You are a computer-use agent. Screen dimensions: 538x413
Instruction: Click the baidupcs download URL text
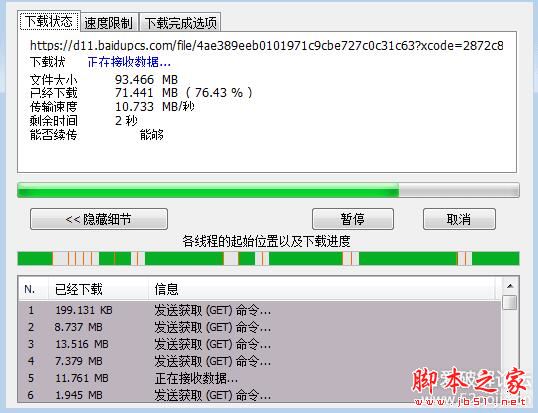(267, 45)
